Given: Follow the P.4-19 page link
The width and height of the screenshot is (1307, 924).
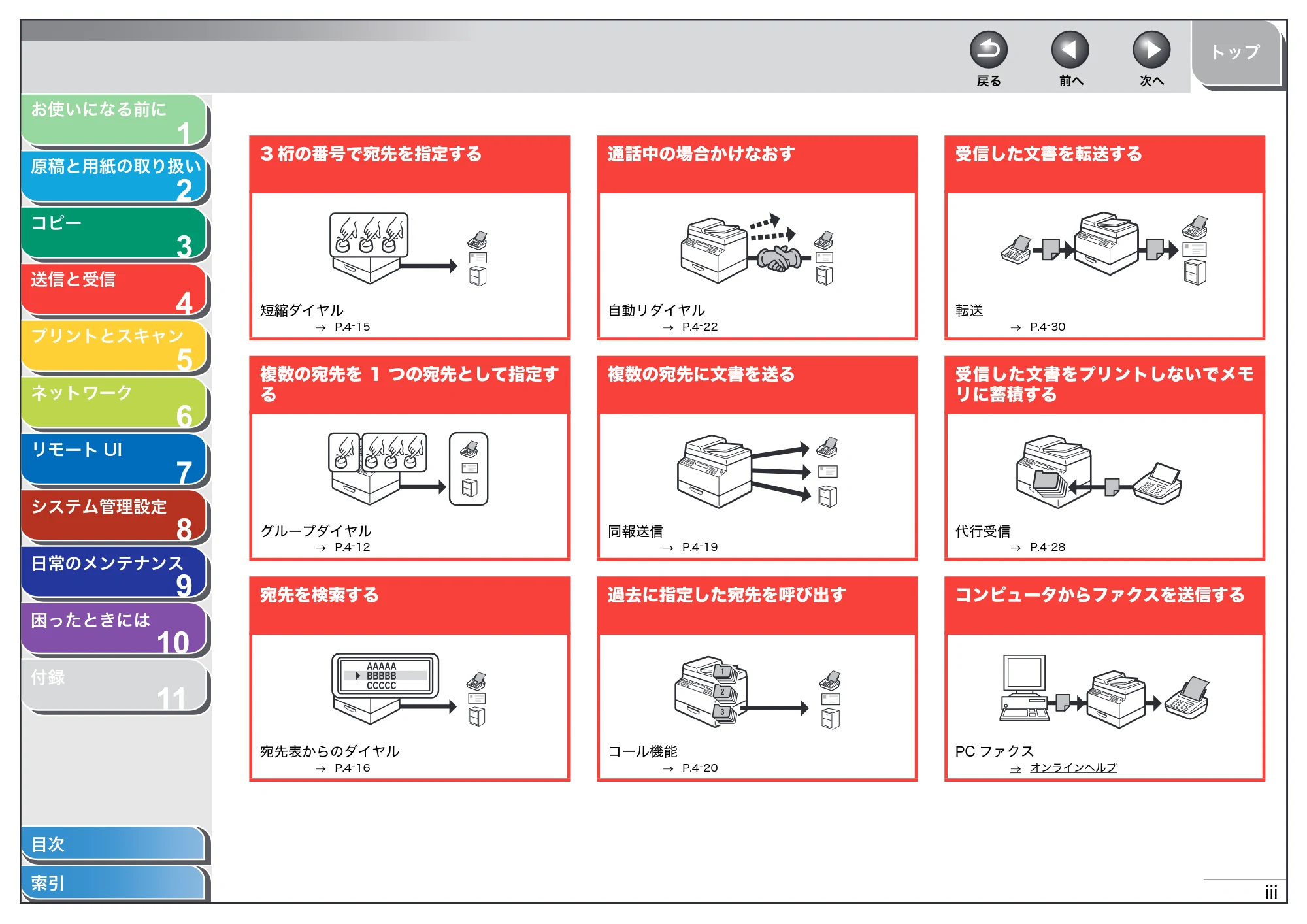Looking at the screenshot, I should [700, 547].
